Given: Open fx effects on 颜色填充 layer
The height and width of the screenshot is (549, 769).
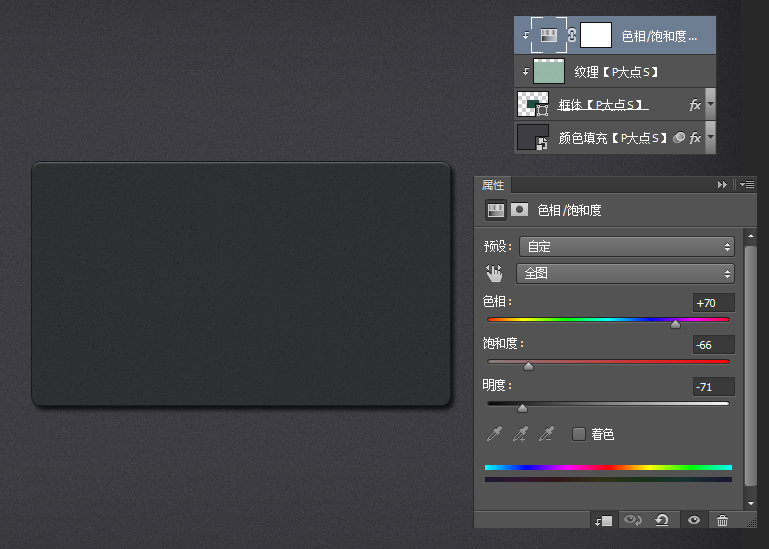Looking at the screenshot, I should point(695,138).
